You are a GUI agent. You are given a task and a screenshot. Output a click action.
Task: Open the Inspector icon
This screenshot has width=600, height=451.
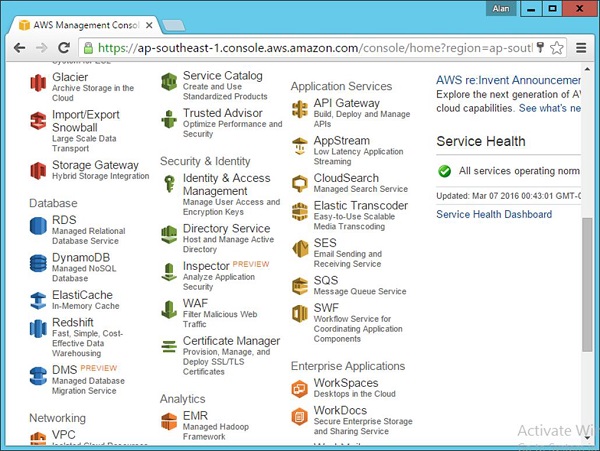coord(169,272)
